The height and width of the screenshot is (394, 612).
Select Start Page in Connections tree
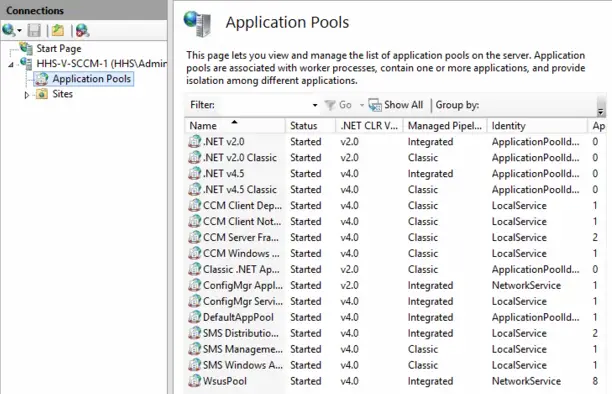tap(59, 48)
